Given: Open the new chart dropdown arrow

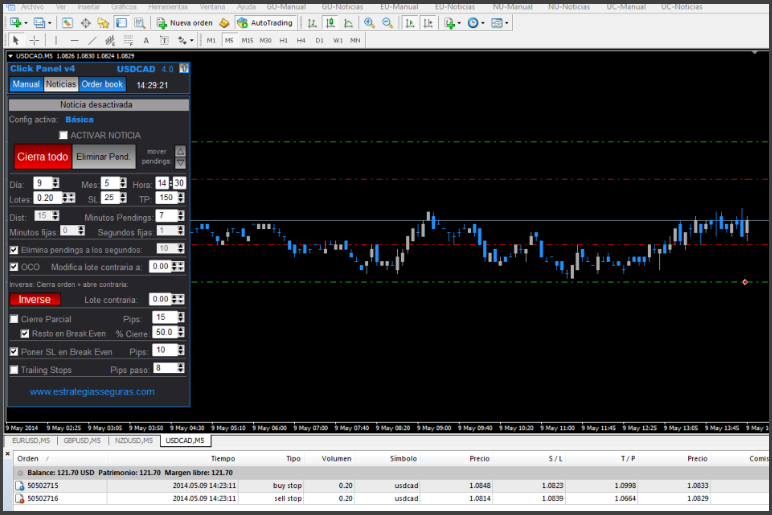Looking at the screenshot, I should [x=25, y=22].
